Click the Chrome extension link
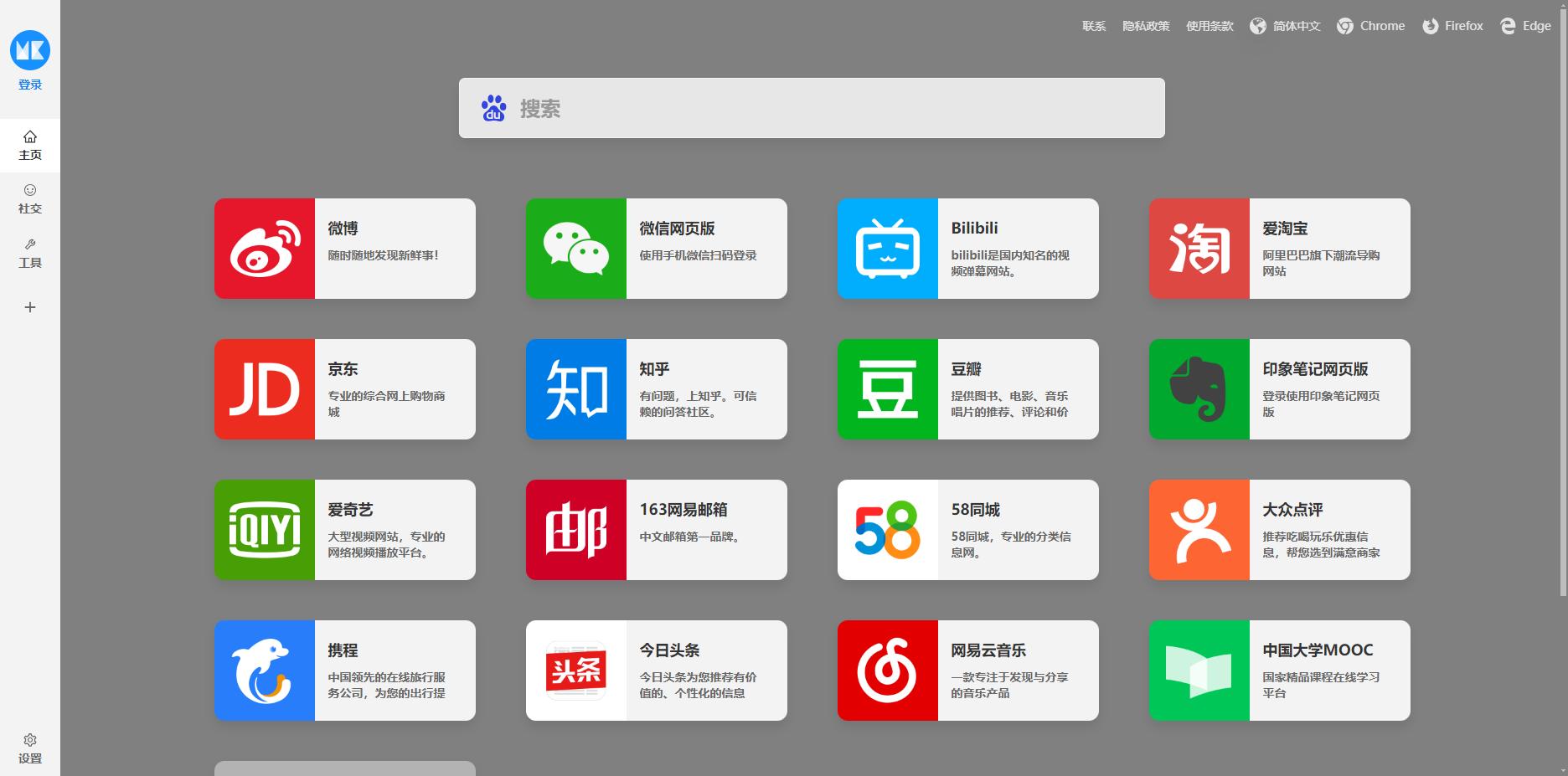The width and height of the screenshot is (1568, 776). click(x=1370, y=26)
